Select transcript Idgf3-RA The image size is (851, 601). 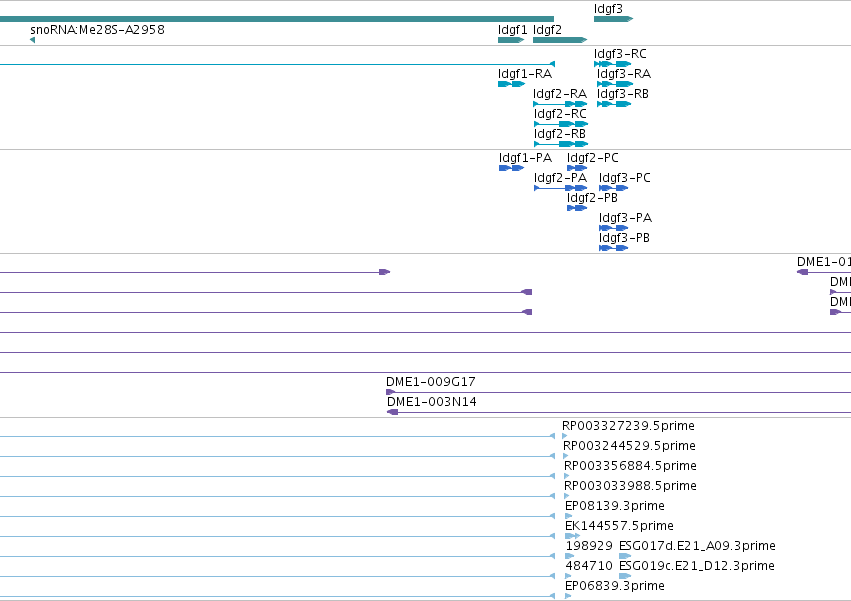pos(624,74)
